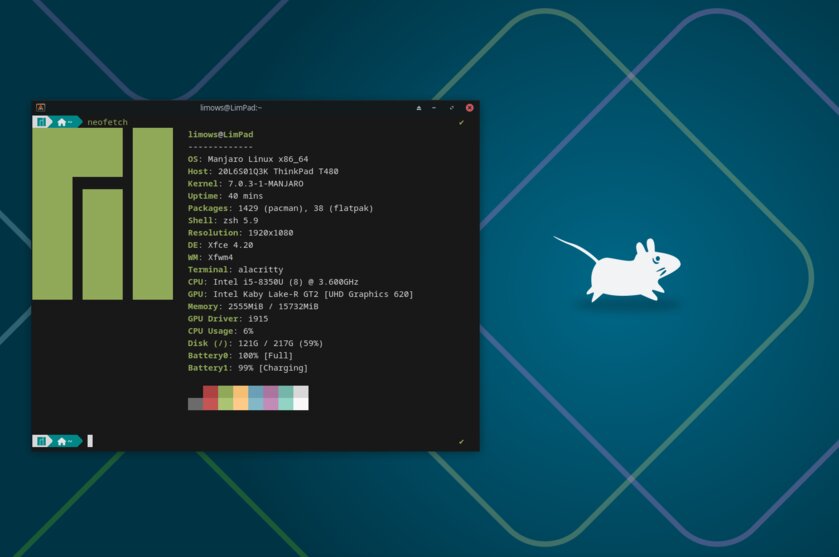Click the neofetch command text
This screenshot has width=839, height=557.
(x=108, y=122)
